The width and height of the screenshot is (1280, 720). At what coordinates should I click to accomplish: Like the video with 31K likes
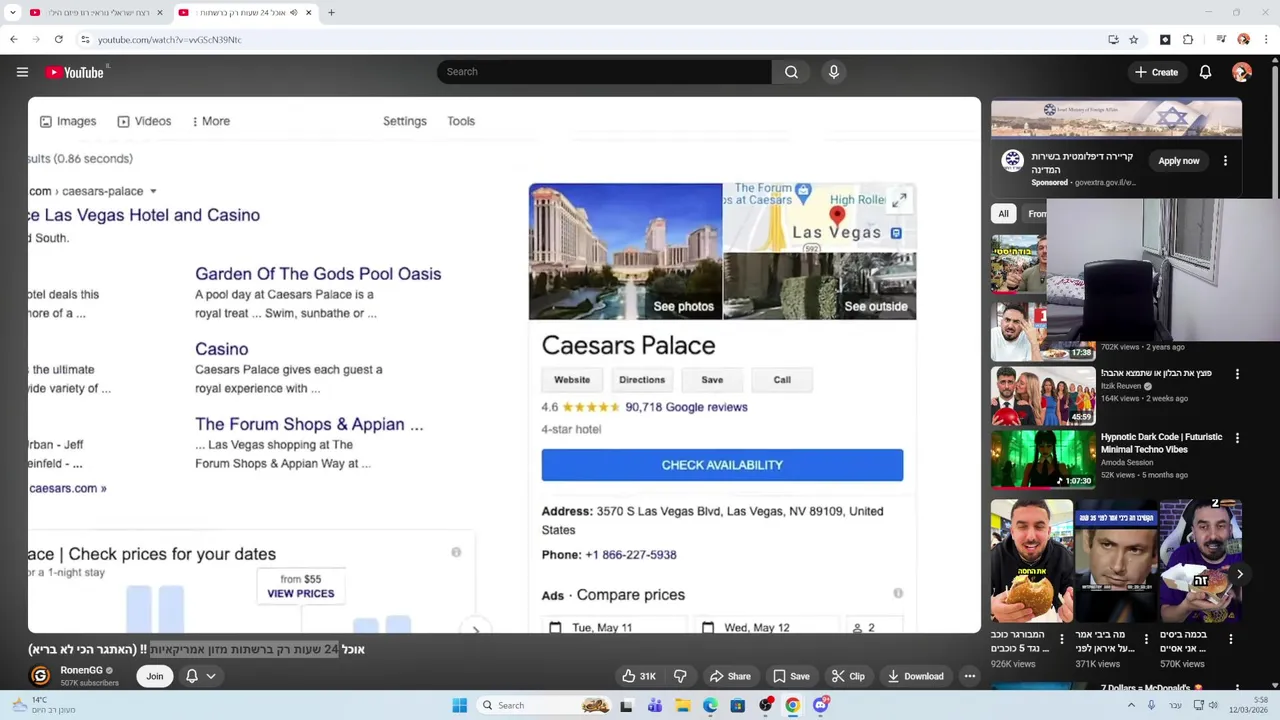tap(638, 676)
